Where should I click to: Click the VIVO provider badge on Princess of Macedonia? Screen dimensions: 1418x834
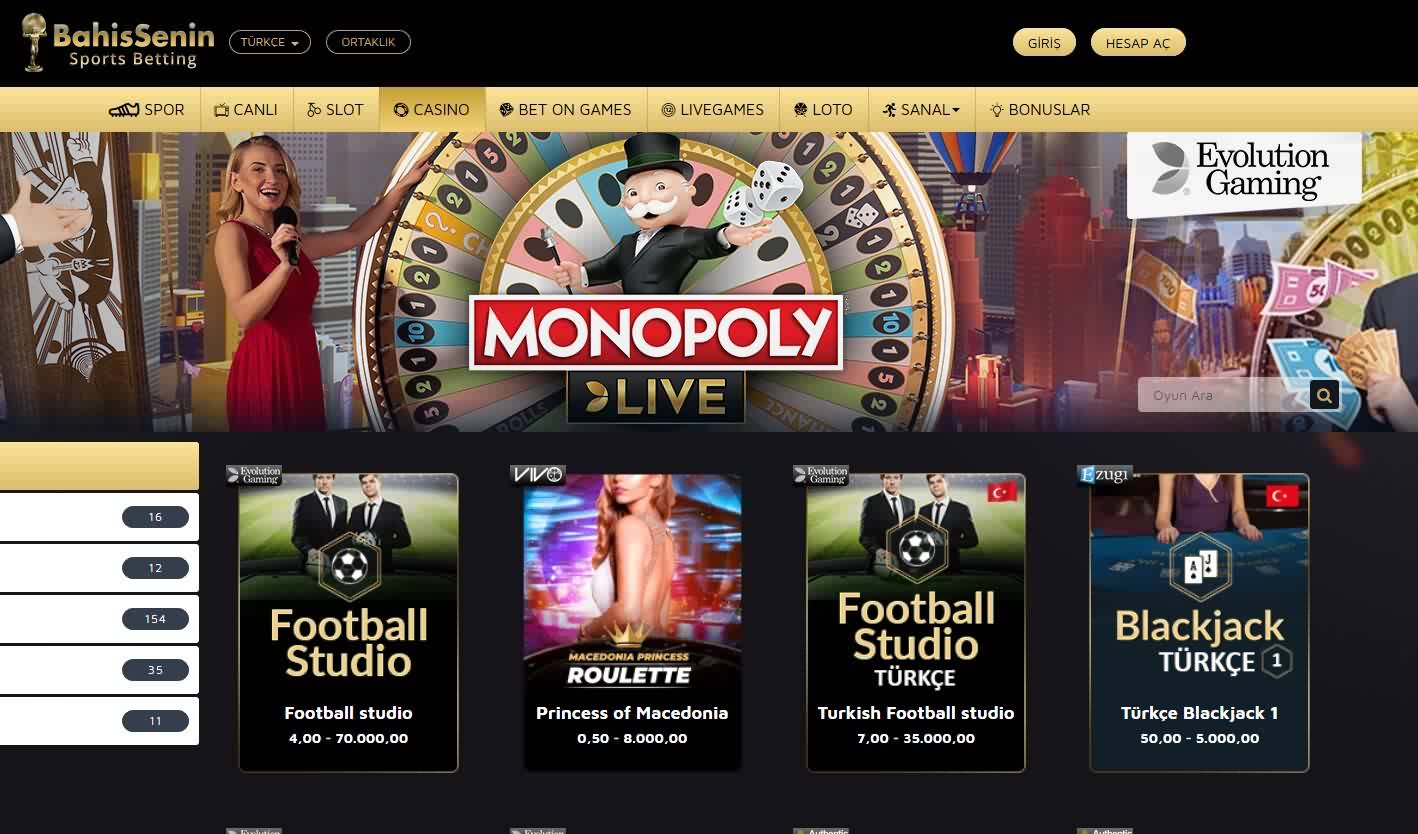(x=538, y=475)
